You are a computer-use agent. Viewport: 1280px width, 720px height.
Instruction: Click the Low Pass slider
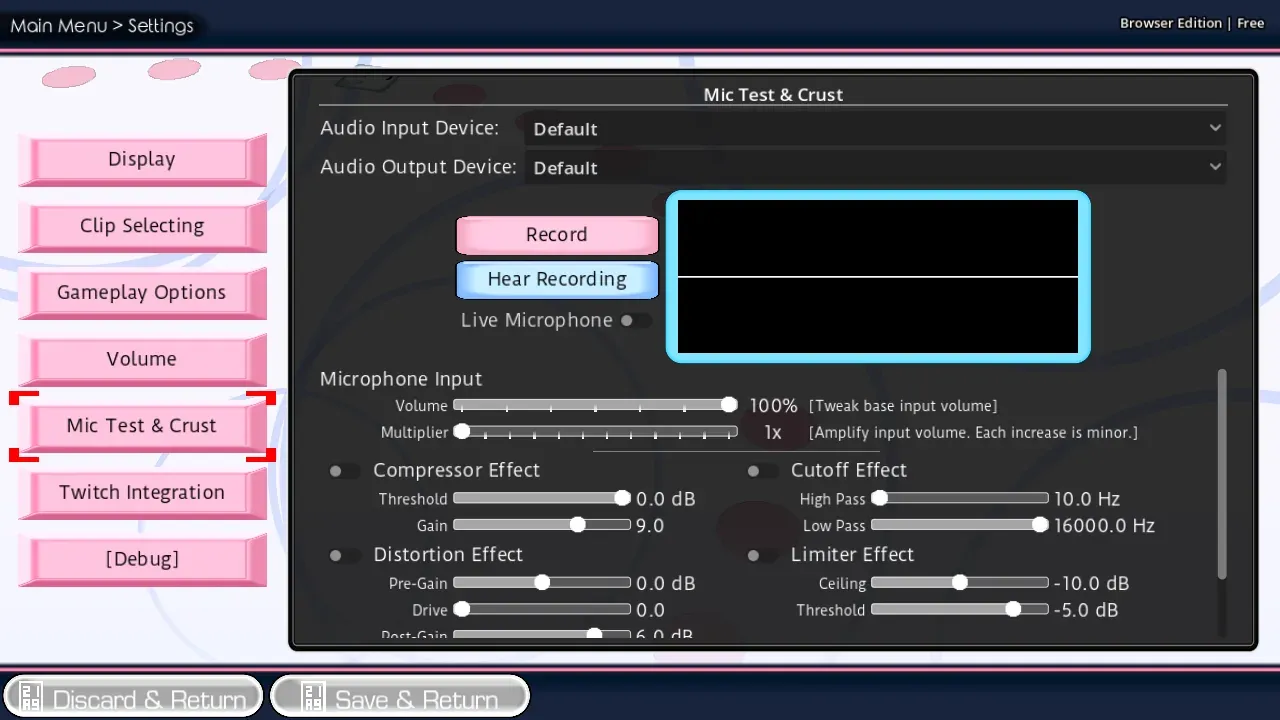[960, 525]
